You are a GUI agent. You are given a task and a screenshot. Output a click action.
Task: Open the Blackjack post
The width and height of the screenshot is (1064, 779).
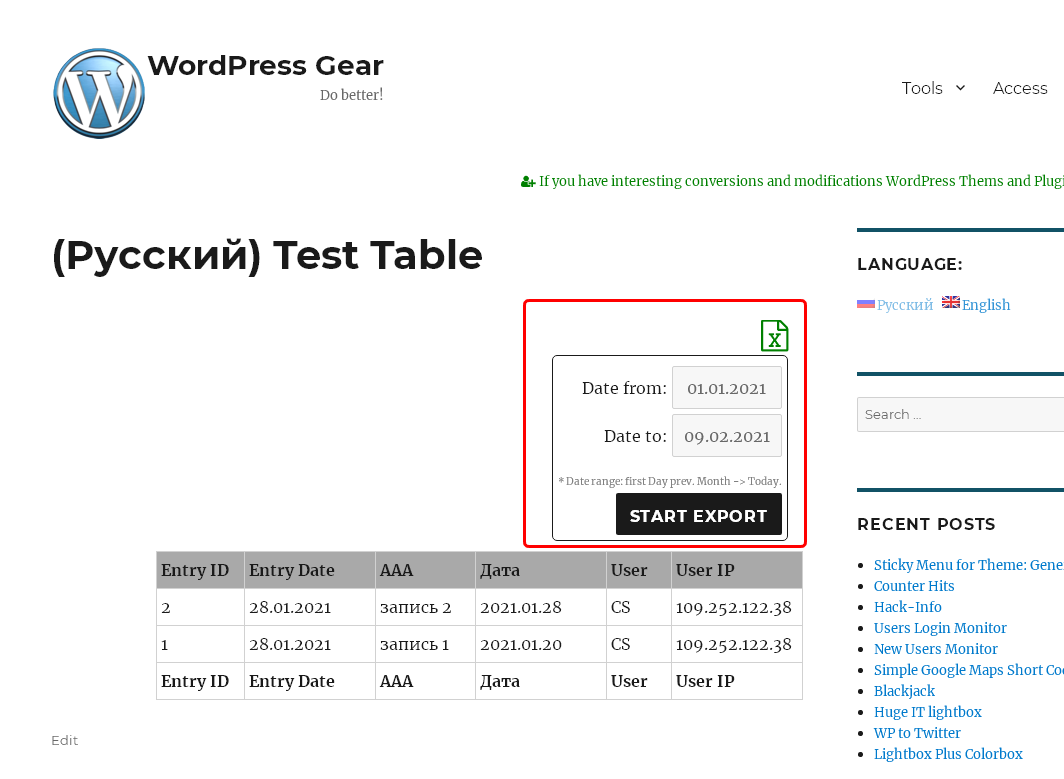click(x=904, y=691)
